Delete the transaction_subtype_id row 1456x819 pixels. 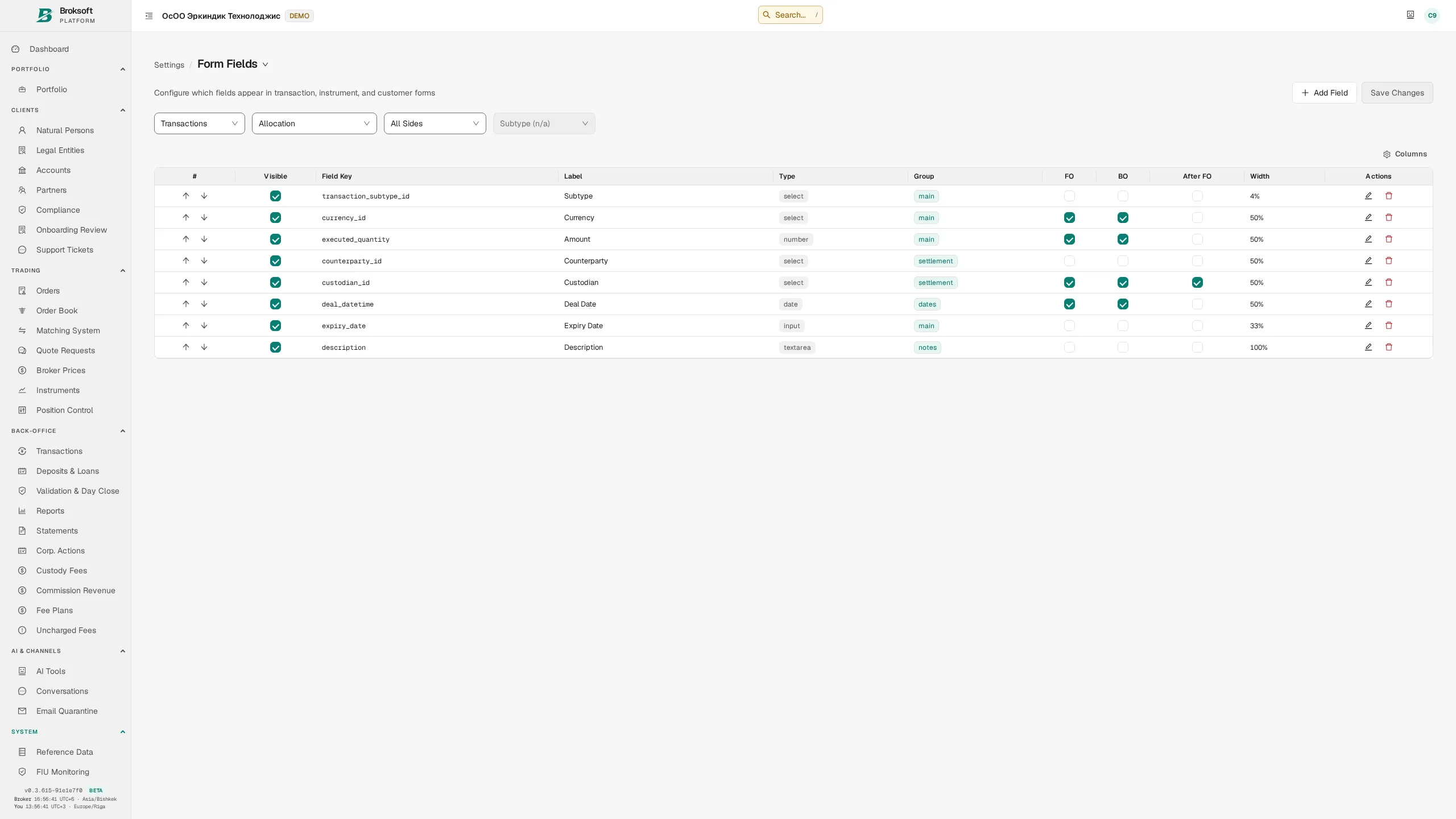click(x=1388, y=196)
